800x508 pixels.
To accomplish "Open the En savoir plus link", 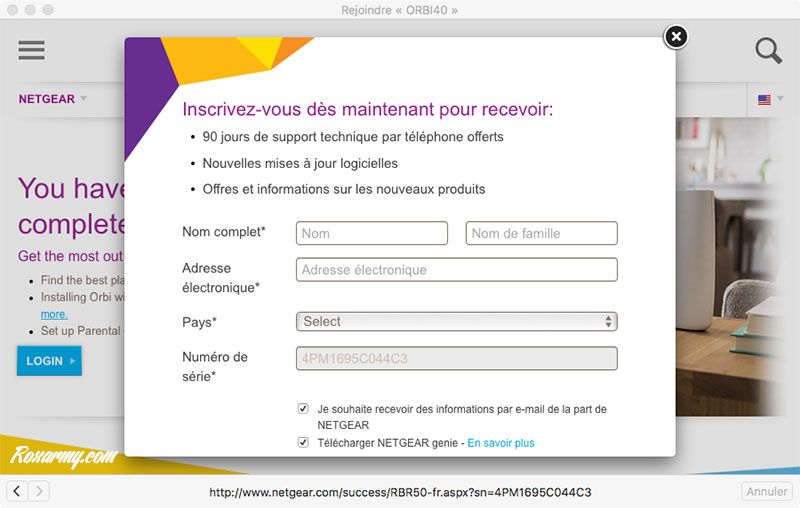I will 501,443.
